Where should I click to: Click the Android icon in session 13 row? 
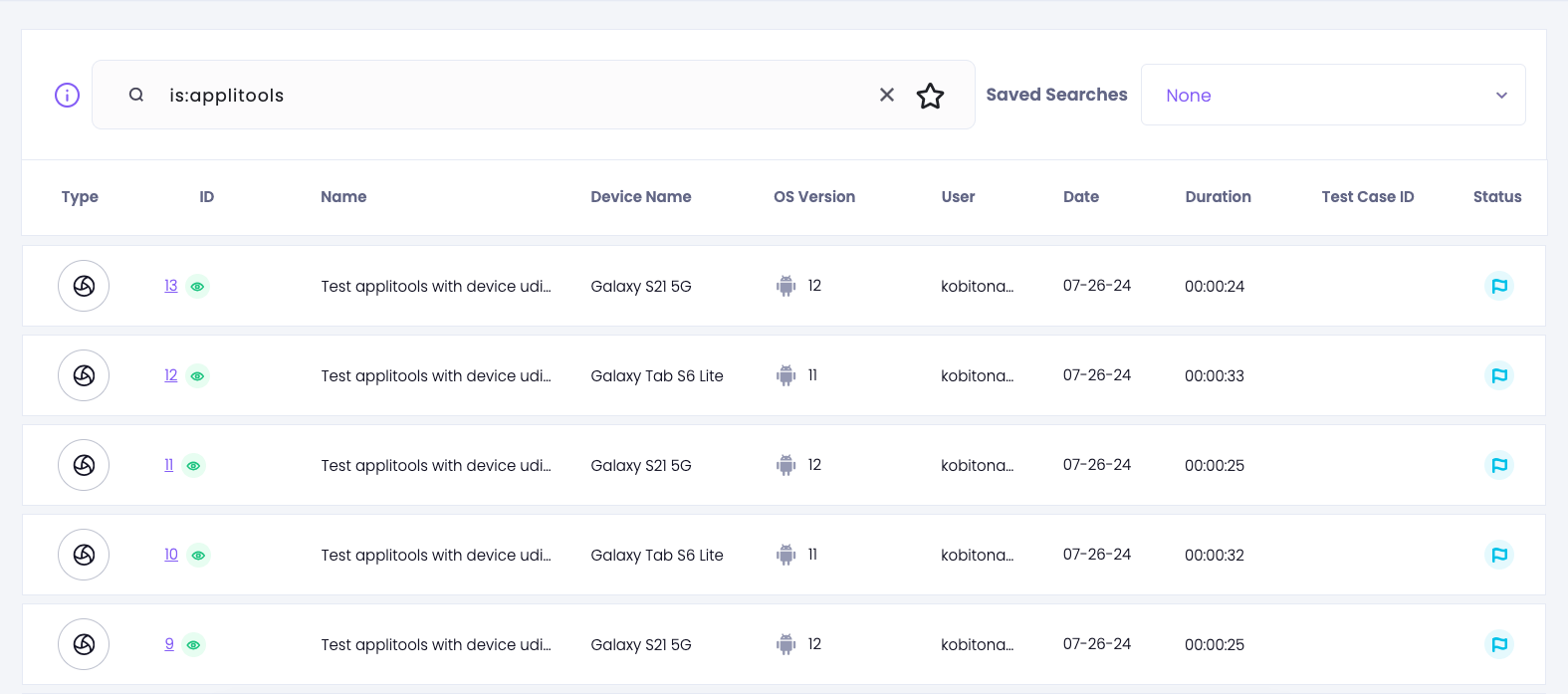786,286
